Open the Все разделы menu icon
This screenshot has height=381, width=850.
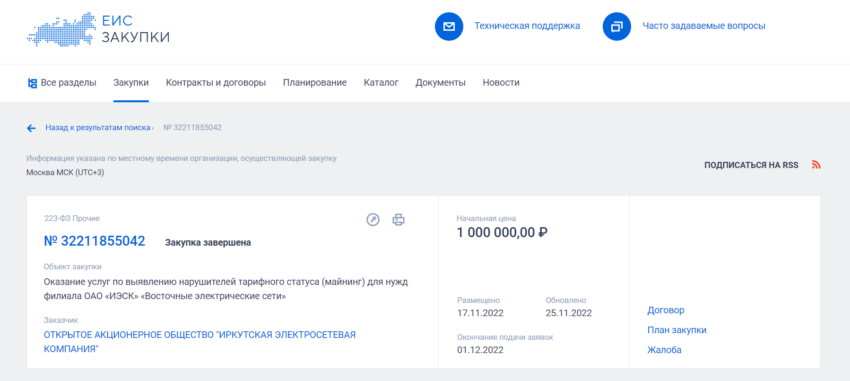(x=32, y=83)
